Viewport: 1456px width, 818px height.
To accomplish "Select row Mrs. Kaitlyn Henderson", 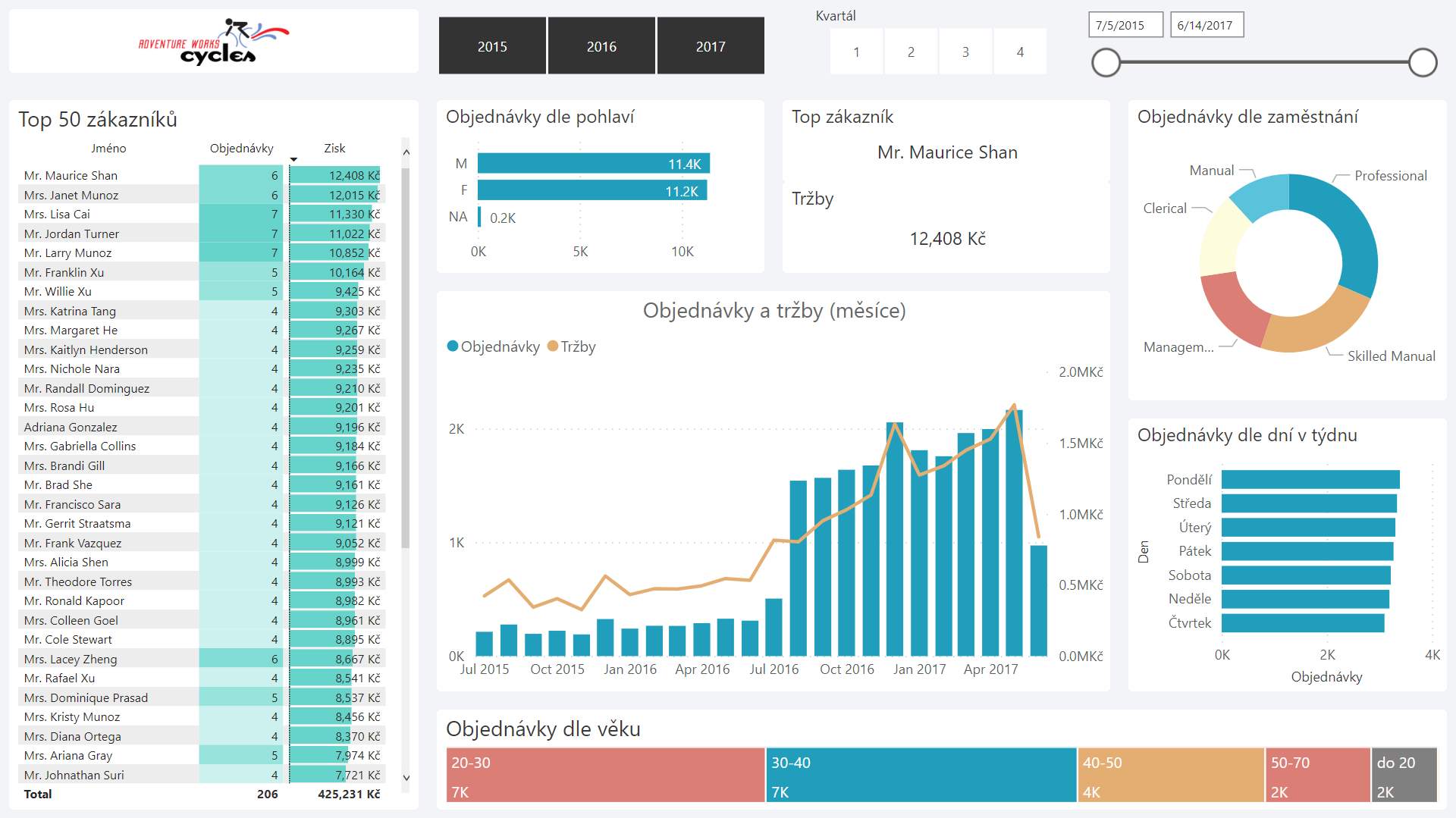I will point(202,349).
